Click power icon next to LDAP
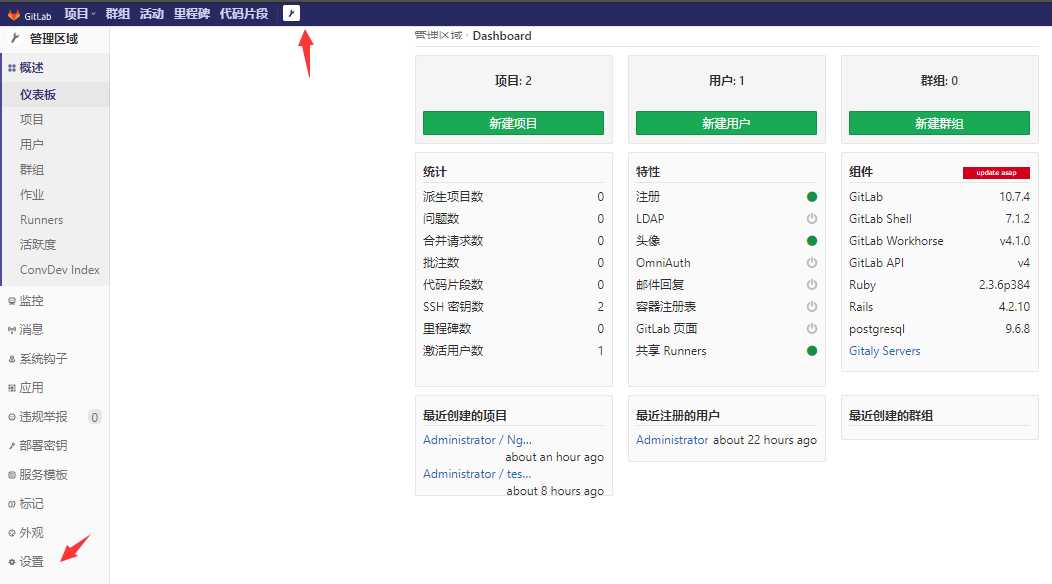This screenshot has width=1052, height=584. pyautogui.click(x=812, y=219)
